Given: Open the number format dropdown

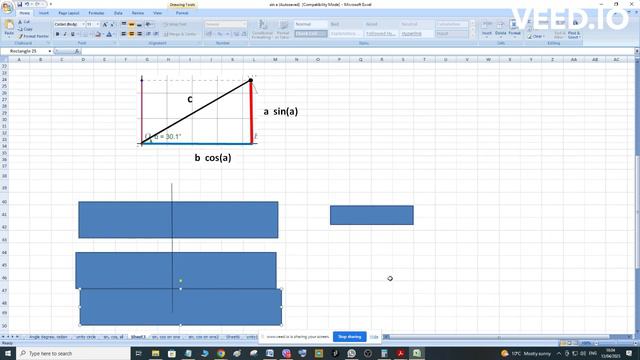Looking at the screenshot, I should (x=244, y=24).
